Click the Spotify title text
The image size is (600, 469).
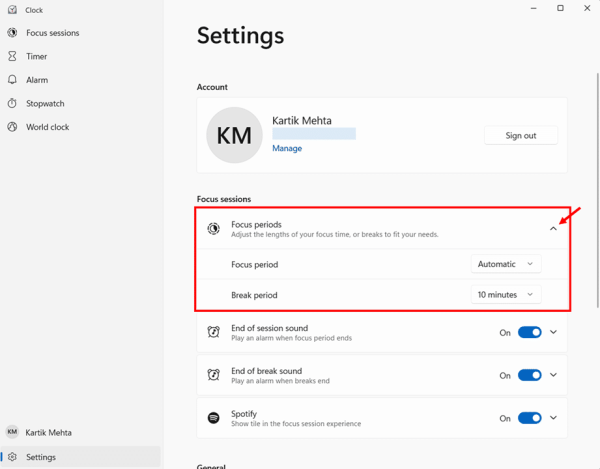(244, 414)
